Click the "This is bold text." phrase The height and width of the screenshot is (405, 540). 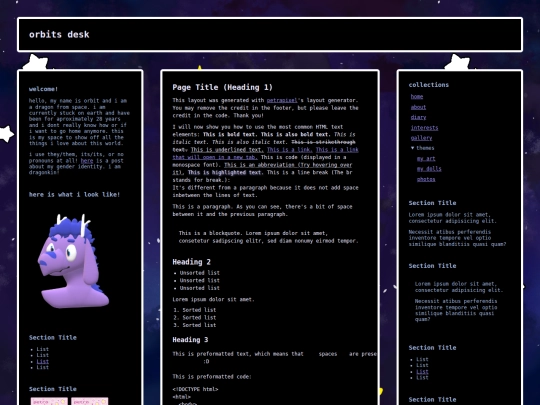(x=230, y=134)
